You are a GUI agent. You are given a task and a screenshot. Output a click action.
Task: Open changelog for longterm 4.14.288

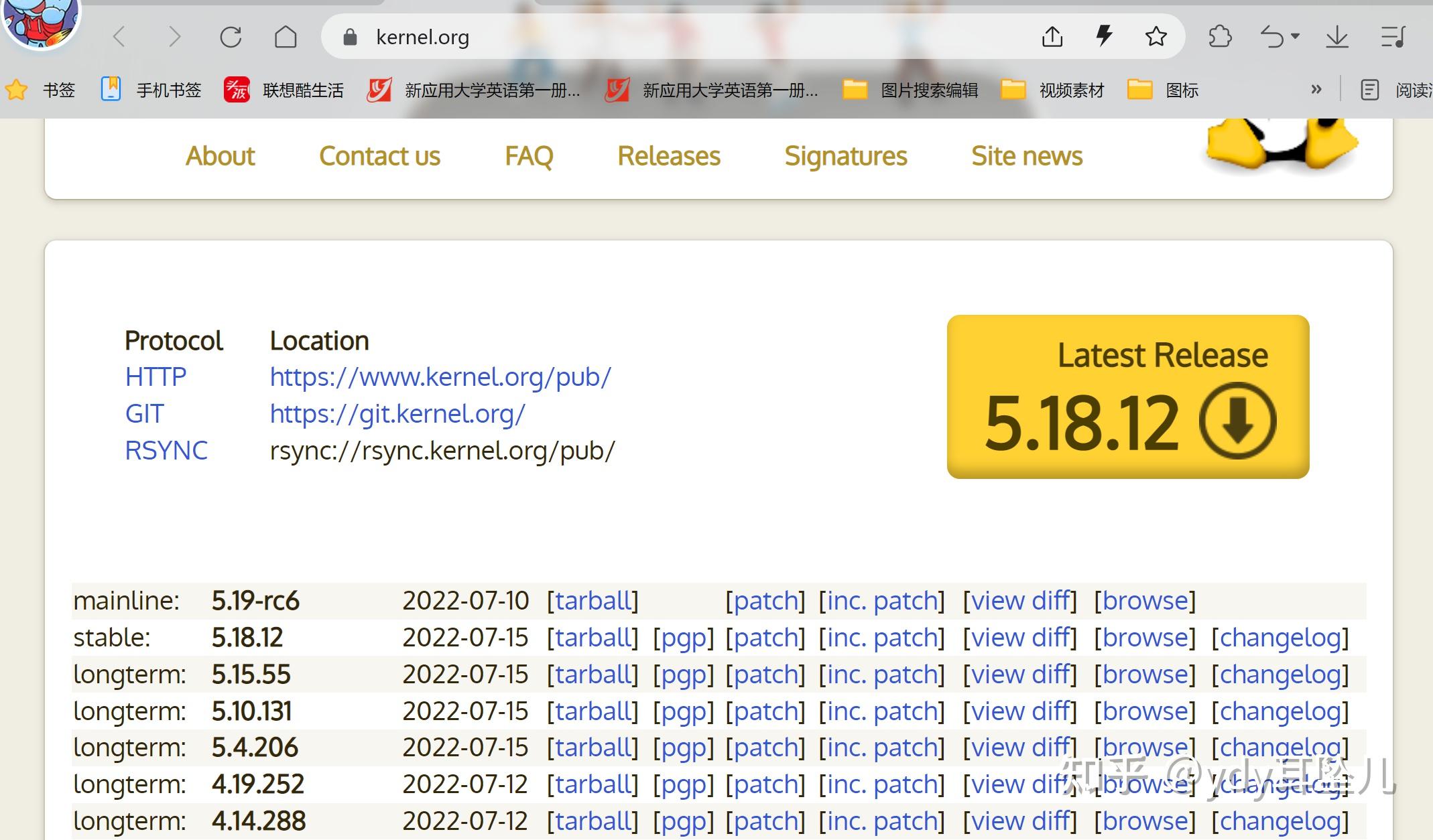pyautogui.click(x=1280, y=821)
